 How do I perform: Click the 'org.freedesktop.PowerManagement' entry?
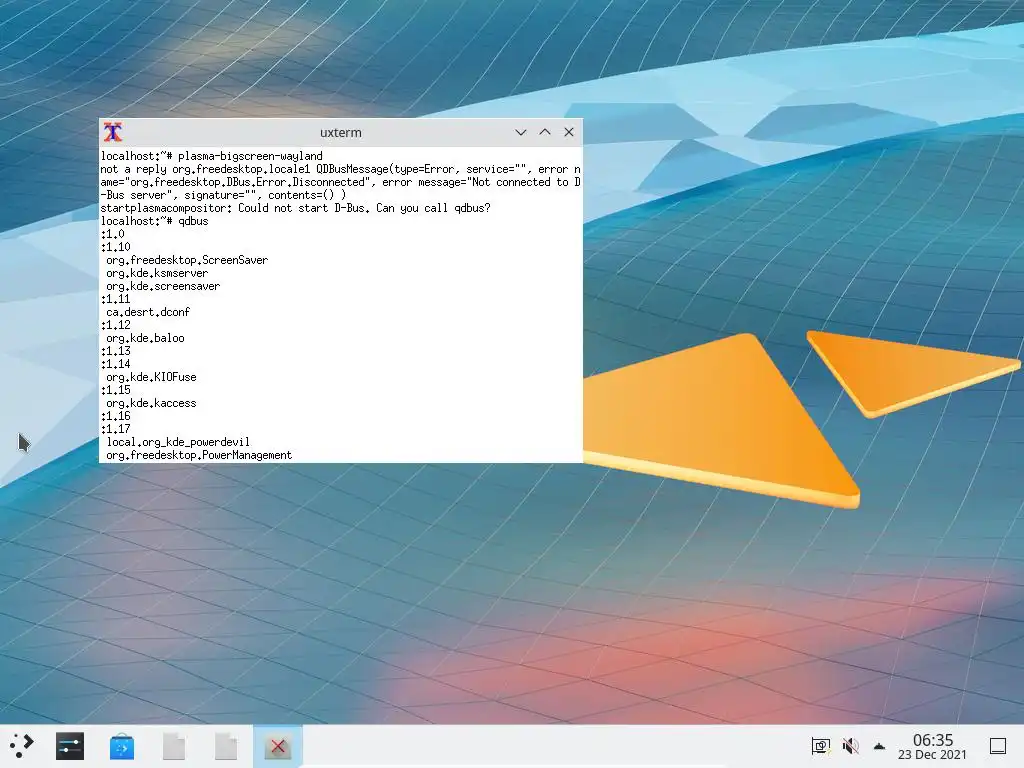point(199,455)
